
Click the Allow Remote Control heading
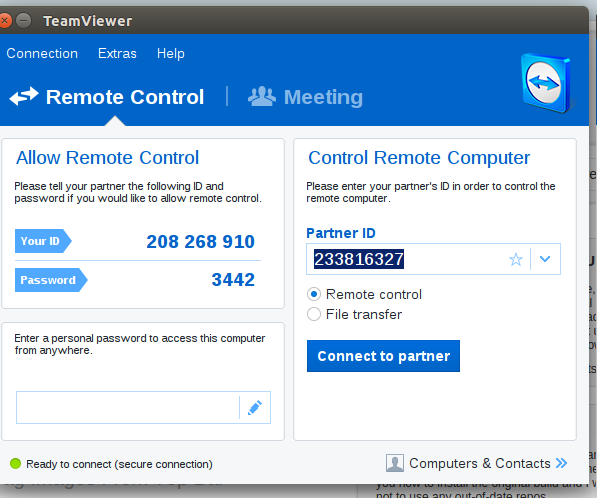[x=107, y=158]
